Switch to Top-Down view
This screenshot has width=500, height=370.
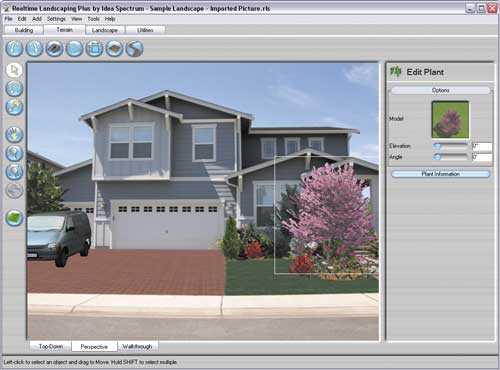(51, 346)
